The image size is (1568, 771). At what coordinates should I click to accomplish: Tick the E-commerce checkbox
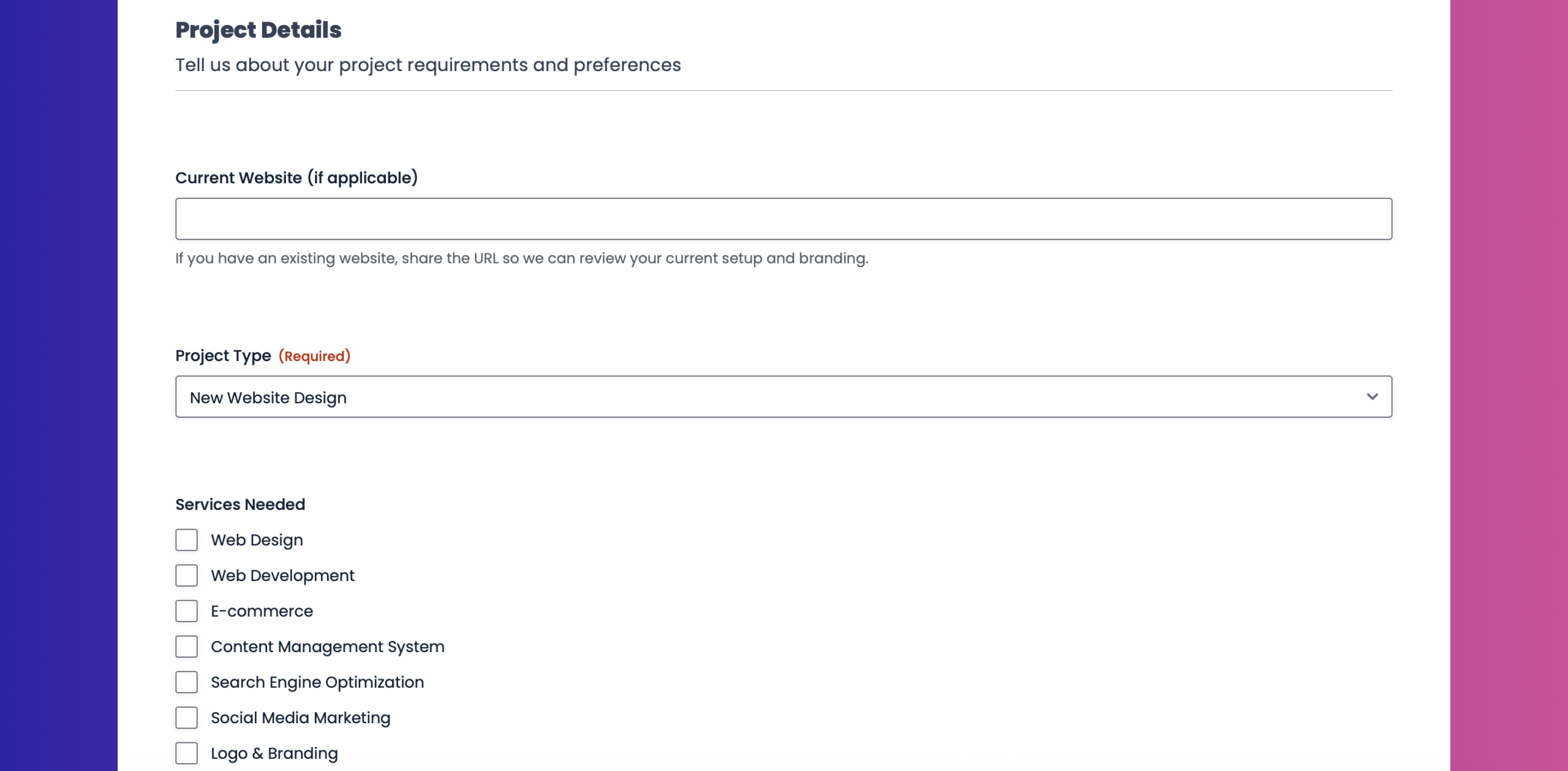pos(186,611)
